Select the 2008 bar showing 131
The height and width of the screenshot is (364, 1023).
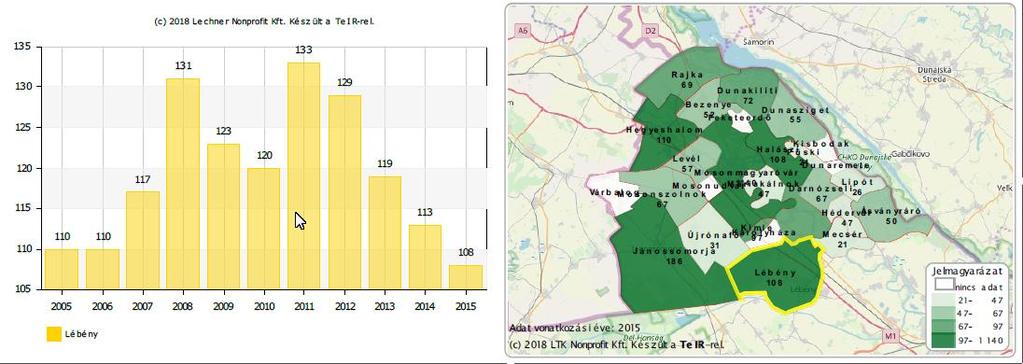[183, 183]
